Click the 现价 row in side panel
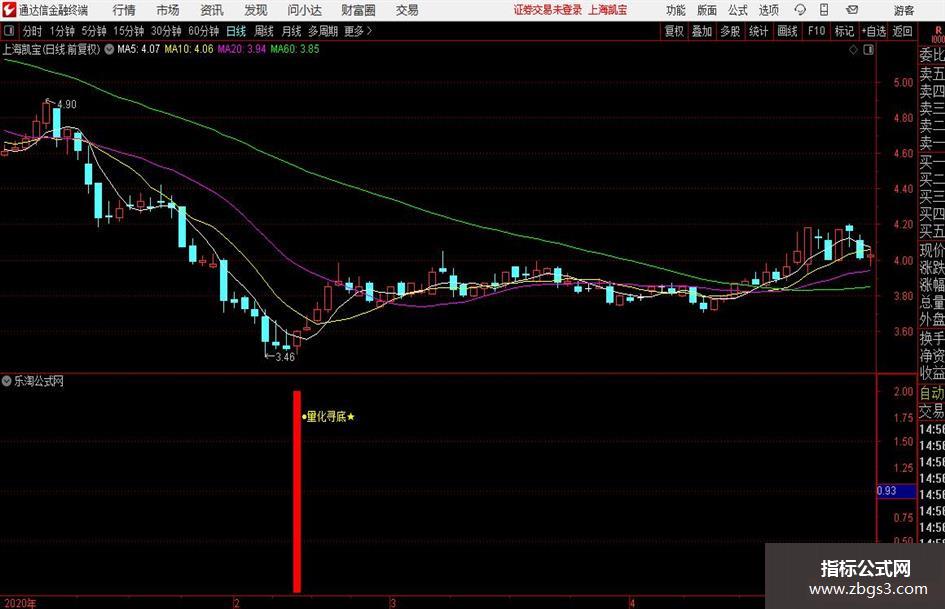The image size is (945, 609). click(932, 250)
